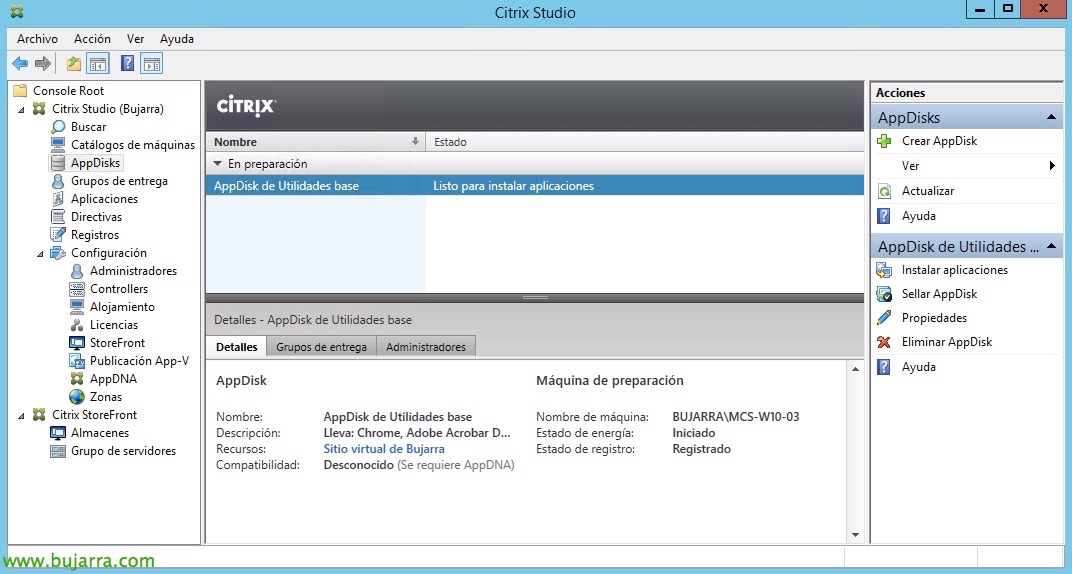1072x574 pixels.
Task: Collapse the AppDisks actions section
Action: coord(1051,118)
